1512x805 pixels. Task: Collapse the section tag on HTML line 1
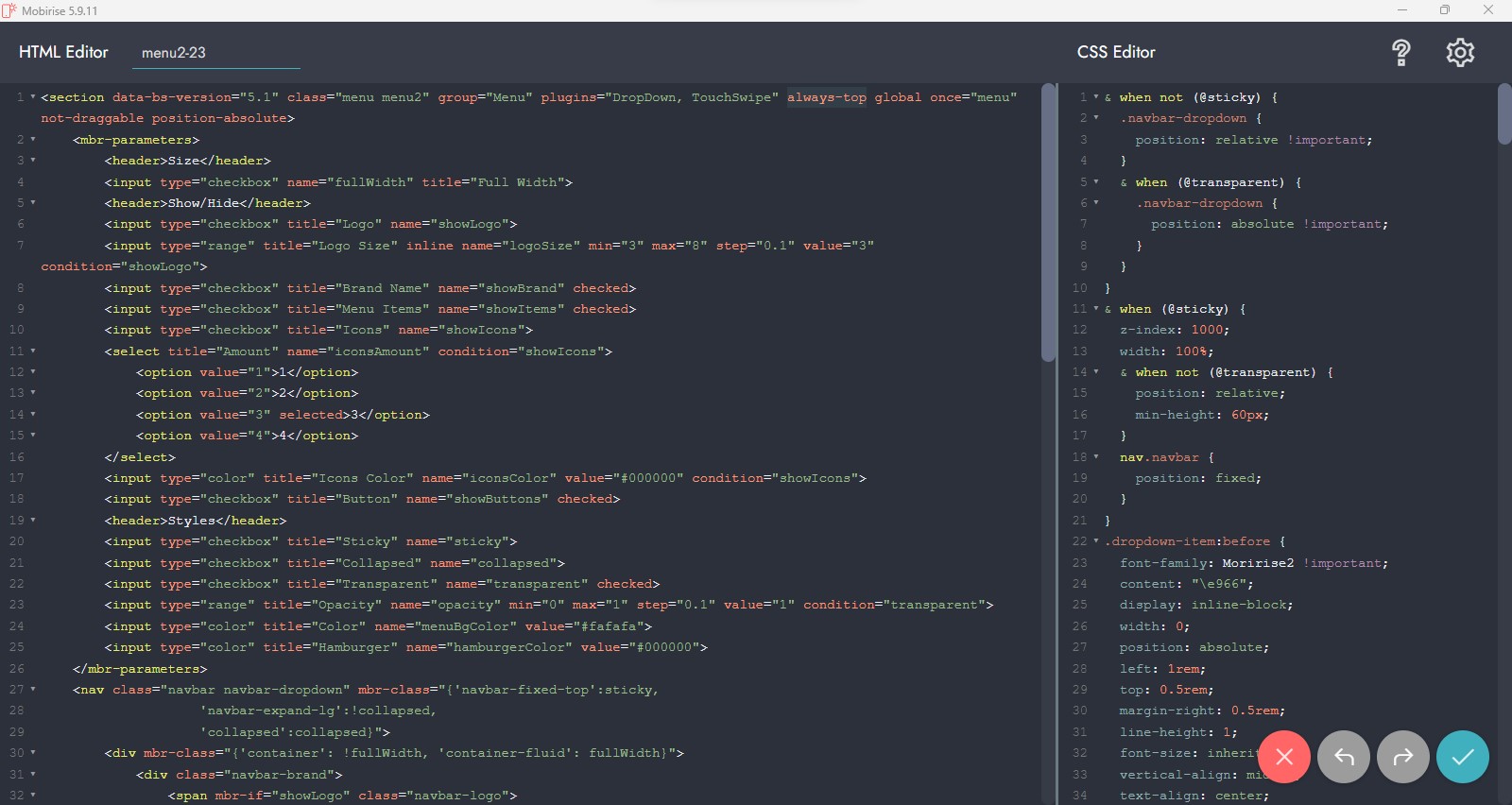point(33,97)
